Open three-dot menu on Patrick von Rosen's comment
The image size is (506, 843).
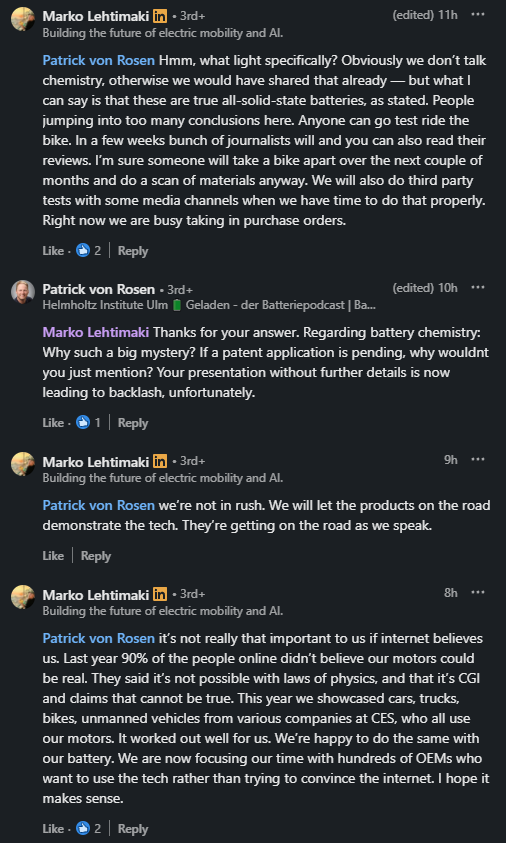coord(478,288)
